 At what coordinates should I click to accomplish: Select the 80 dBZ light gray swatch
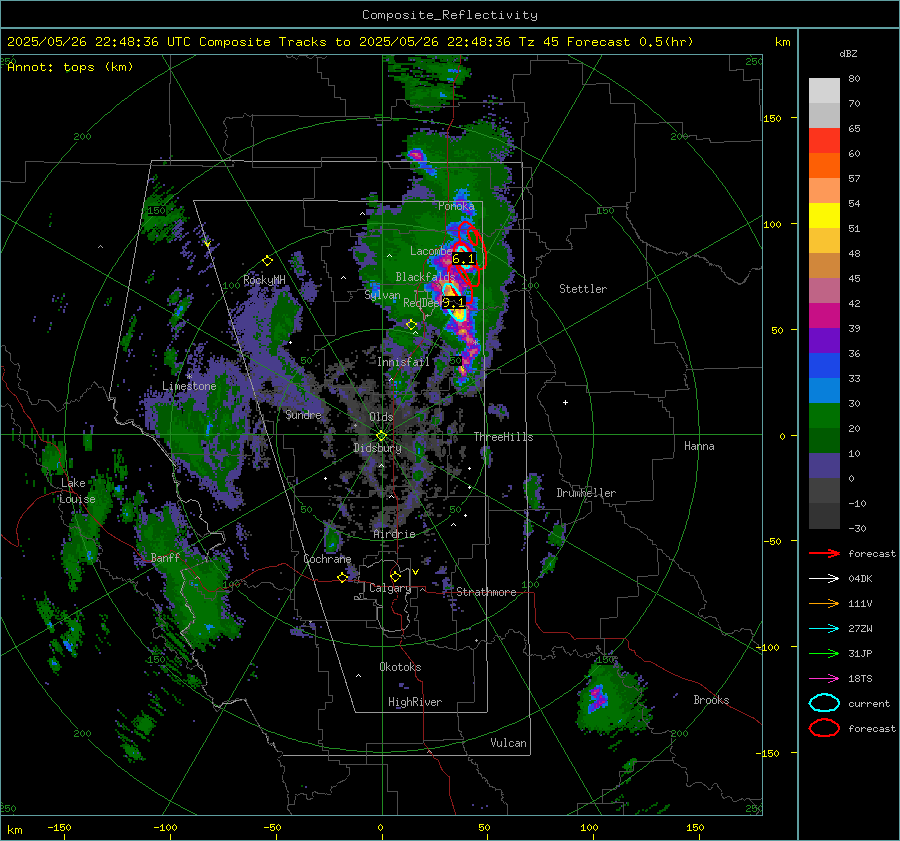click(824, 90)
